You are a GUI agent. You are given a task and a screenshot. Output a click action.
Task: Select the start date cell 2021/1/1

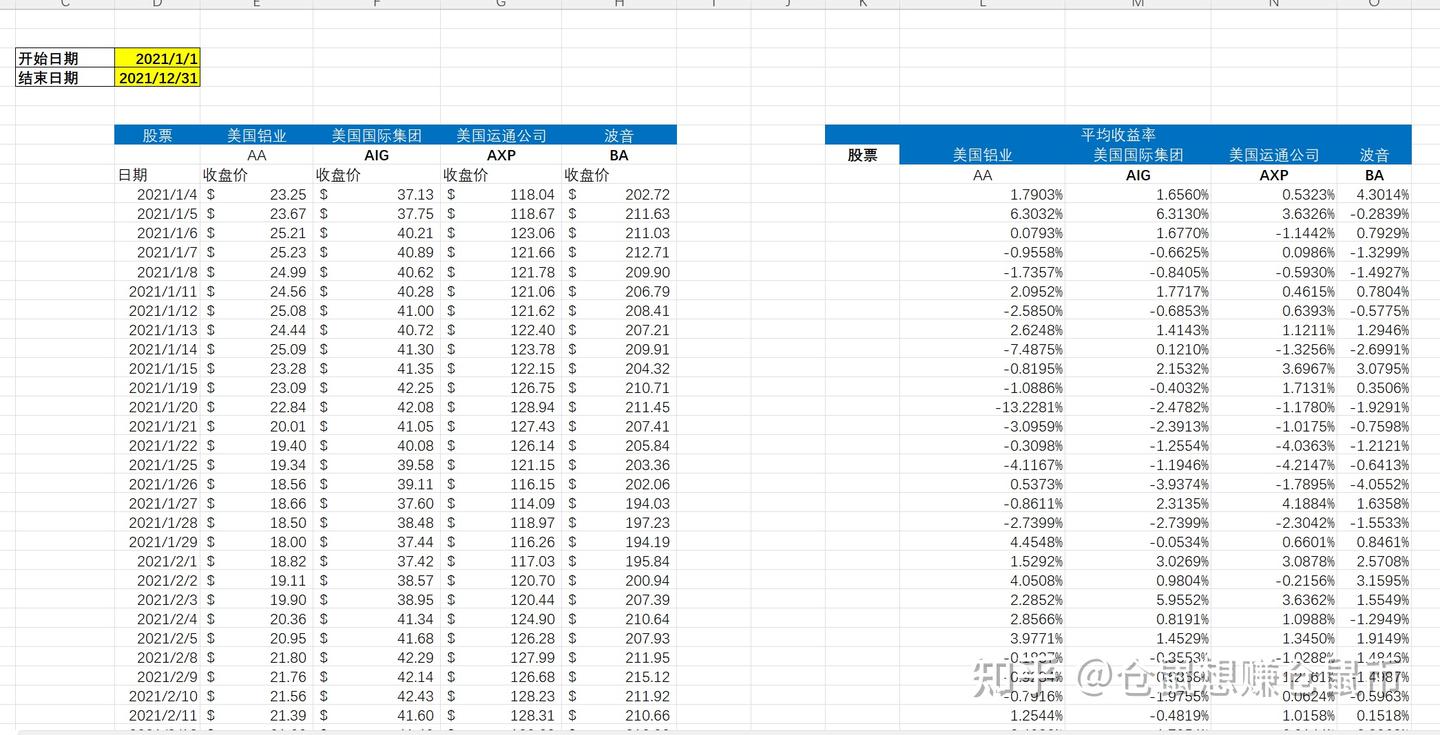pyautogui.click(x=158, y=58)
